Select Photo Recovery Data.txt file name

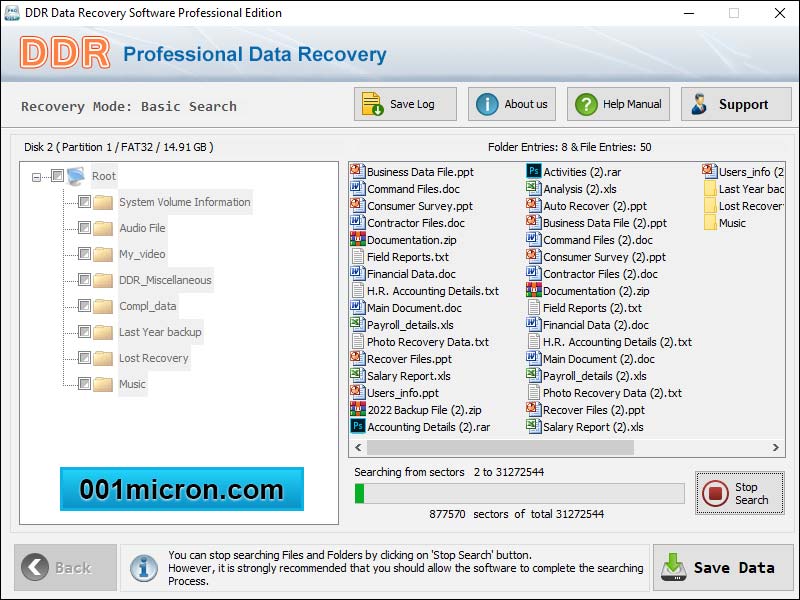point(428,342)
